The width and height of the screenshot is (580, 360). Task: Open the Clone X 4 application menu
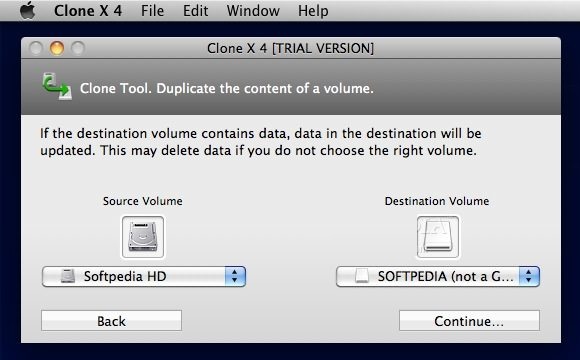(88, 11)
